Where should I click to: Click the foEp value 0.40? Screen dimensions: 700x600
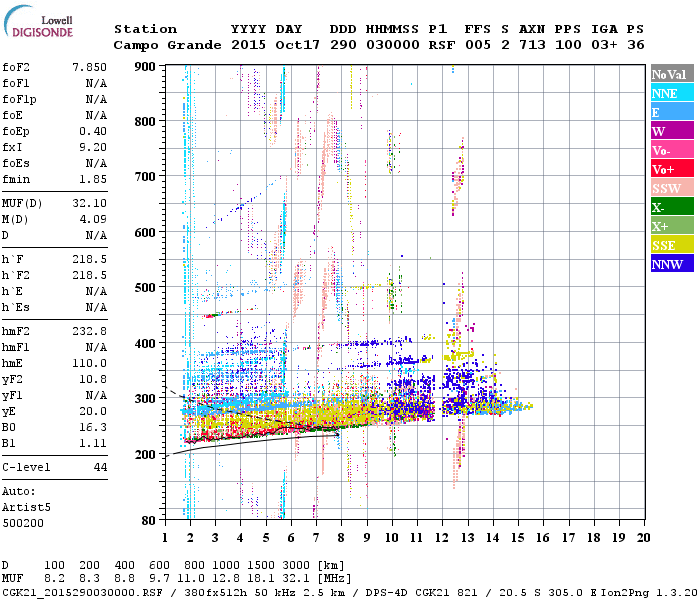pyautogui.click(x=93, y=131)
